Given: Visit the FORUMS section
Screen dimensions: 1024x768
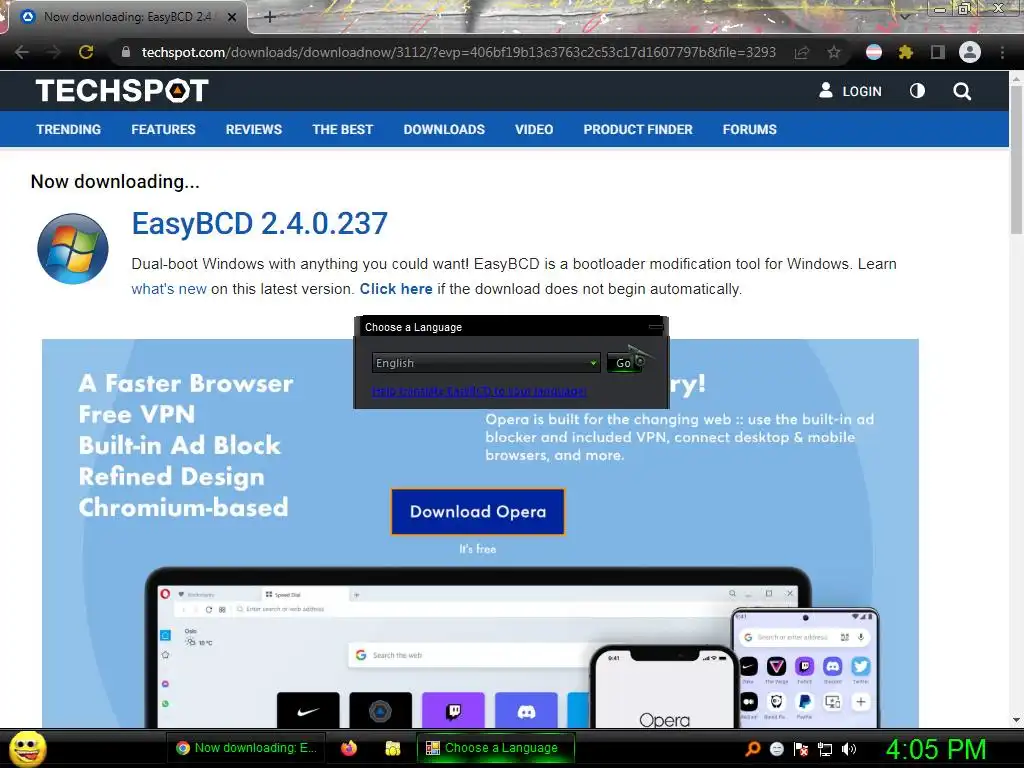Looking at the screenshot, I should 750,129.
